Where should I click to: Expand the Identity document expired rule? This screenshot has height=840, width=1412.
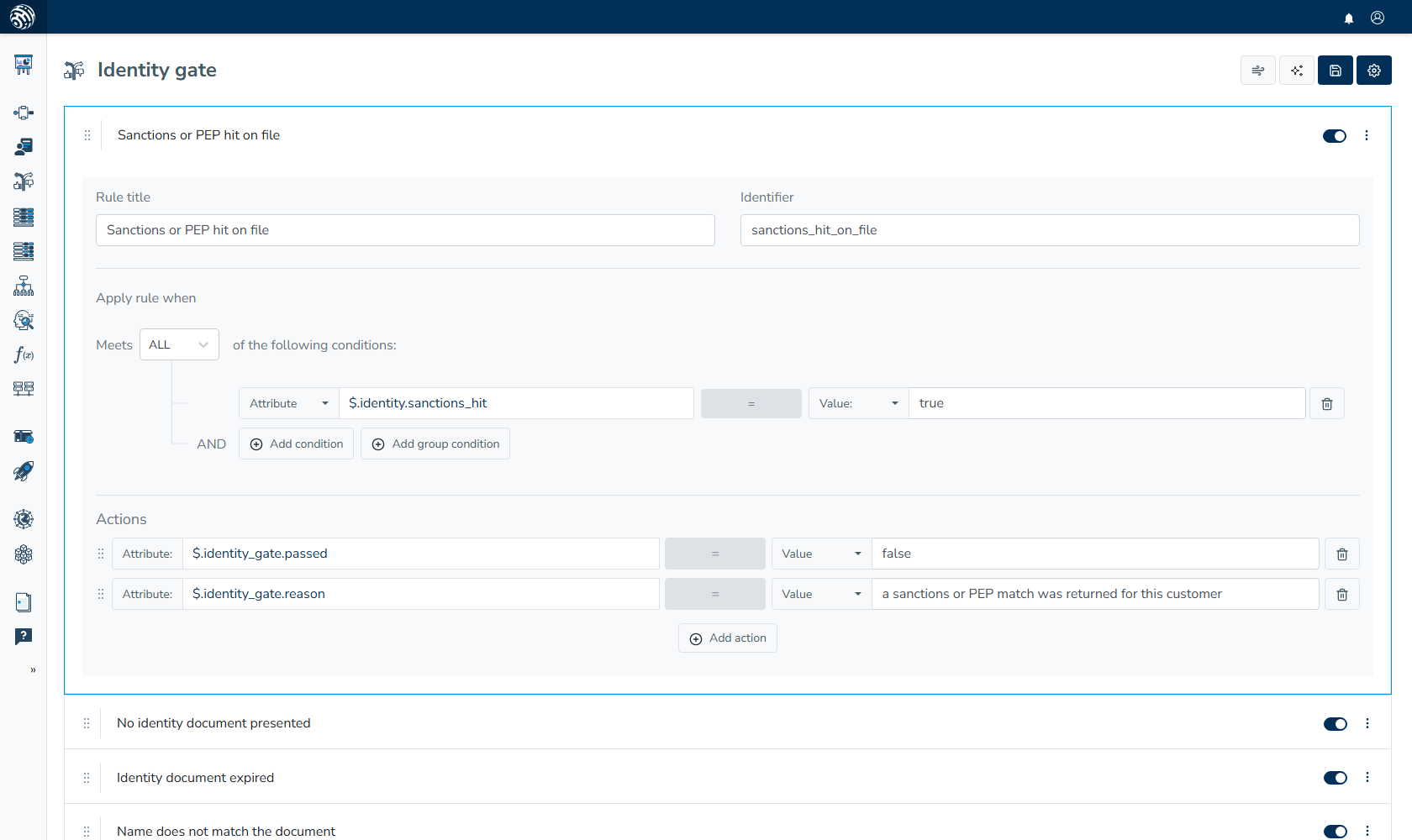[195, 778]
